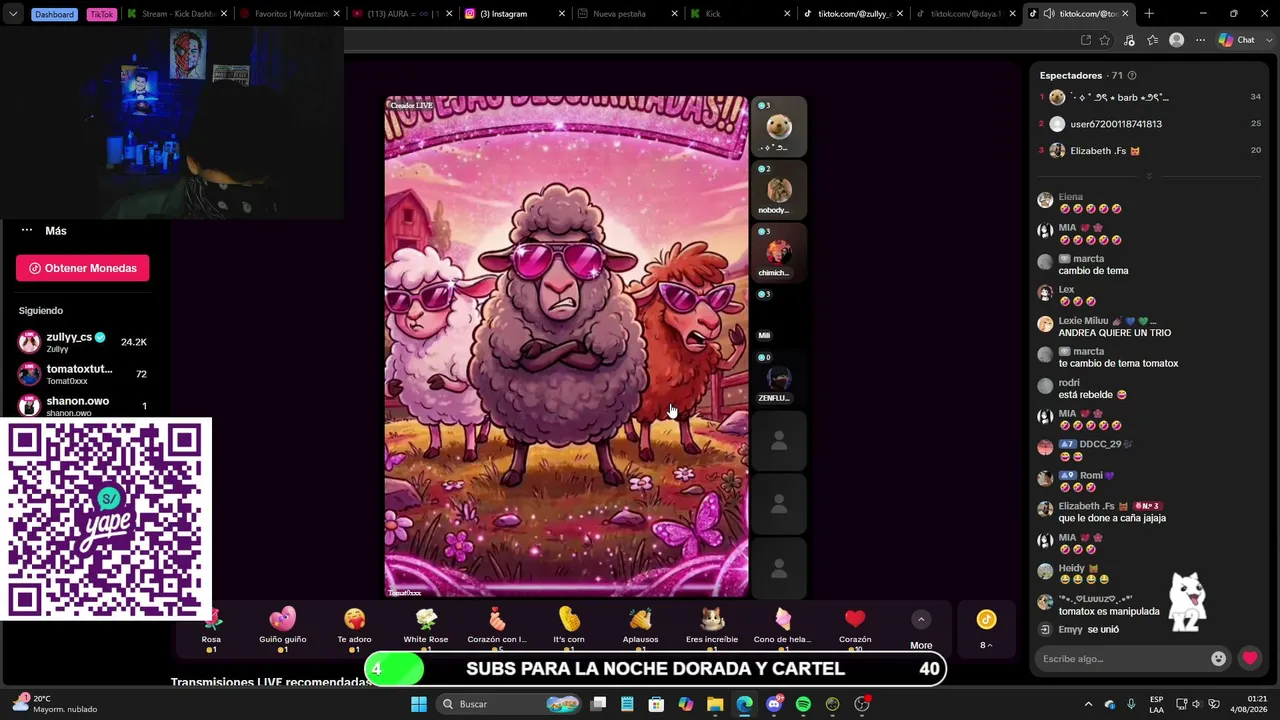Open the browser profile avatar
This screenshot has height=720, width=1280.
pyautogui.click(x=1177, y=40)
